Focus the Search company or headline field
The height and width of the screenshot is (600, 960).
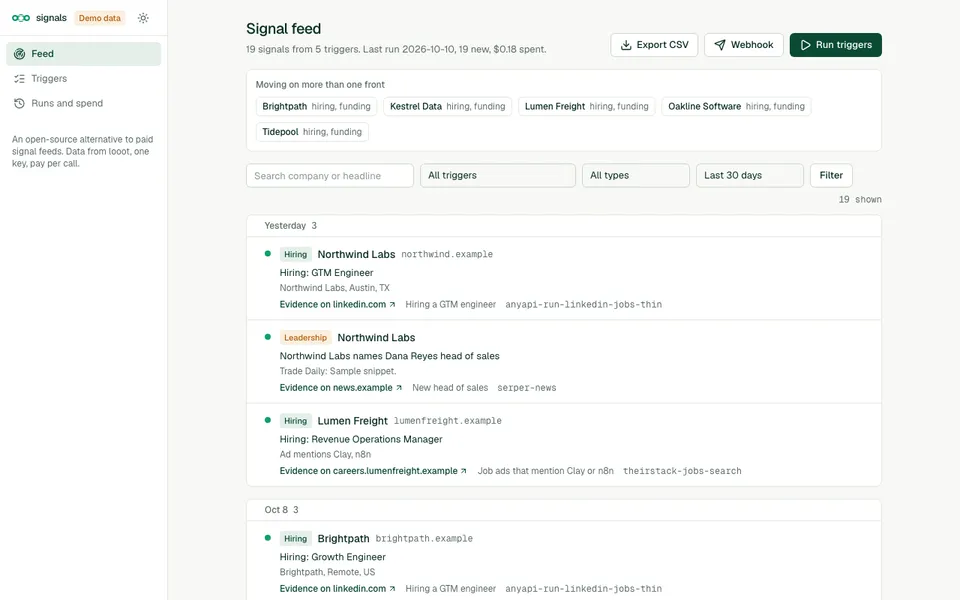(x=329, y=176)
